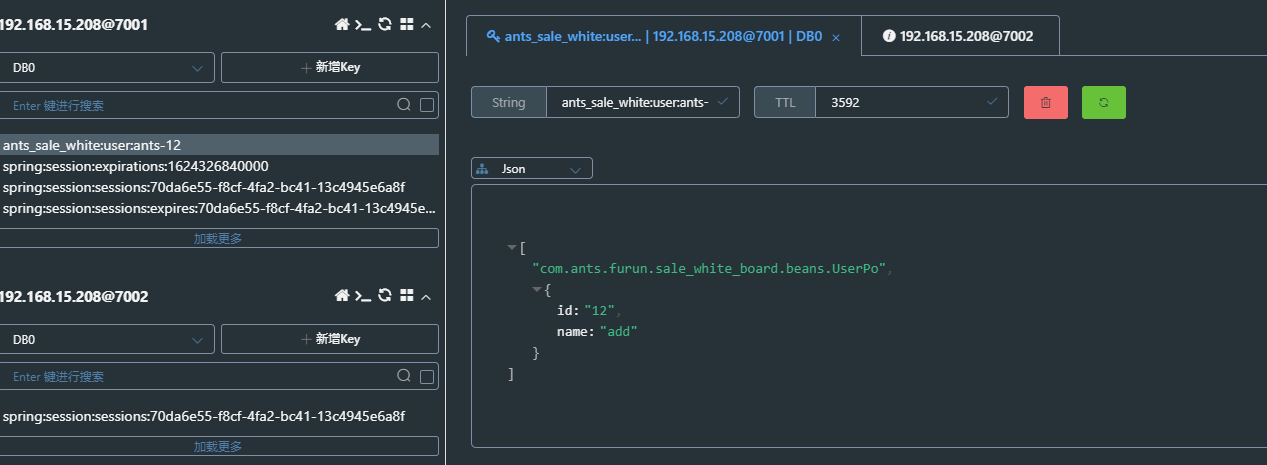Open DB0 dropdown under the 7001 connection
The width and height of the screenshot is (1267, 465).
[x=106, y=67]
